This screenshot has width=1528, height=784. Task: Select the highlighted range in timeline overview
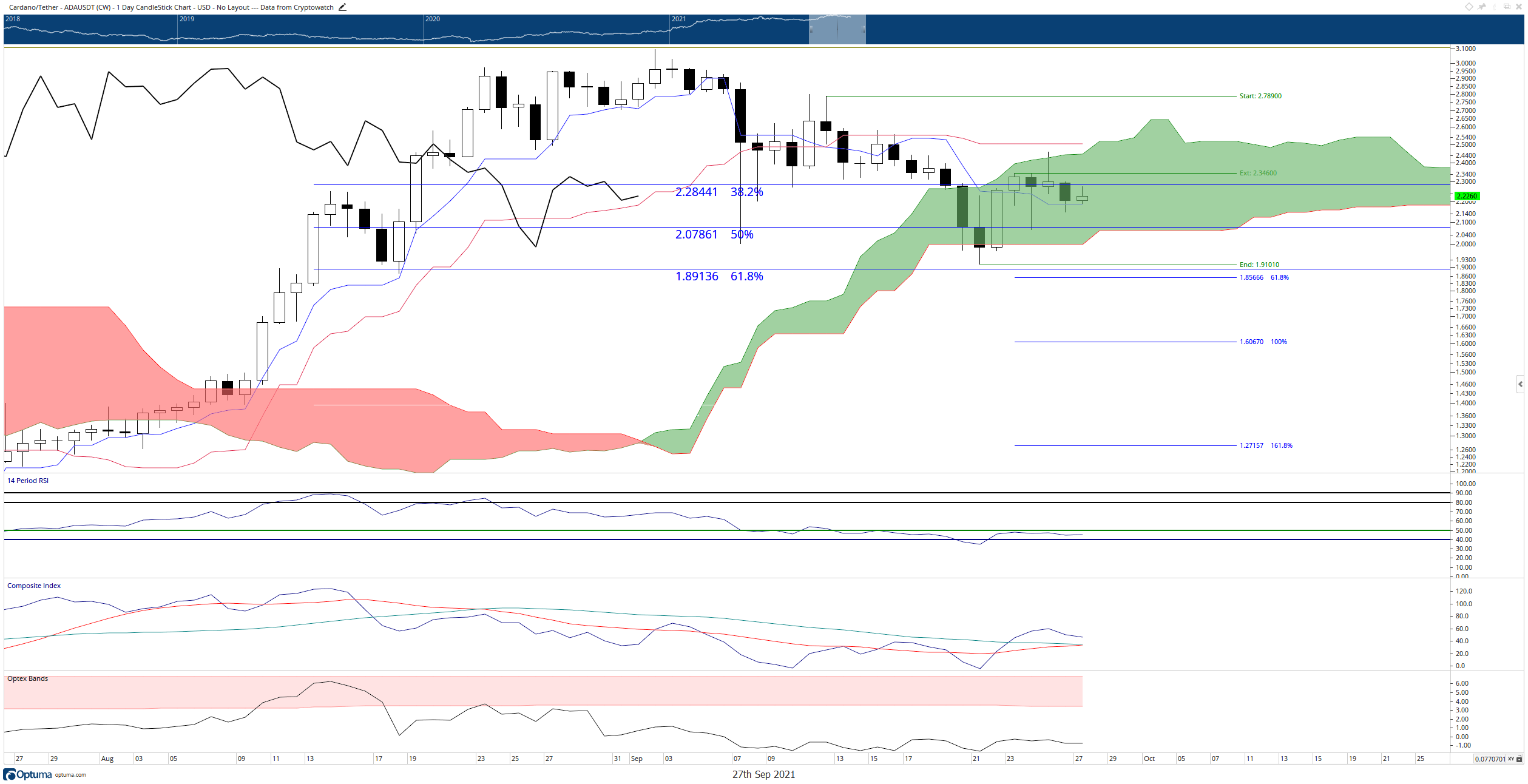click(837, 29)
